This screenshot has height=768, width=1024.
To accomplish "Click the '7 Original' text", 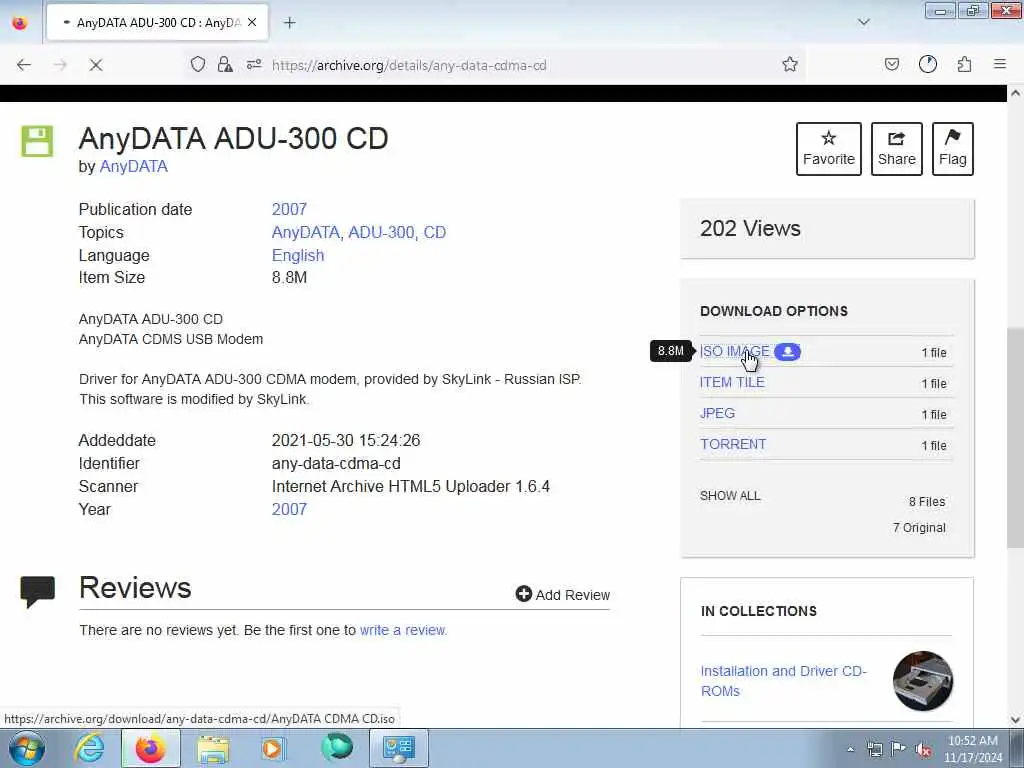I will 919,528.
